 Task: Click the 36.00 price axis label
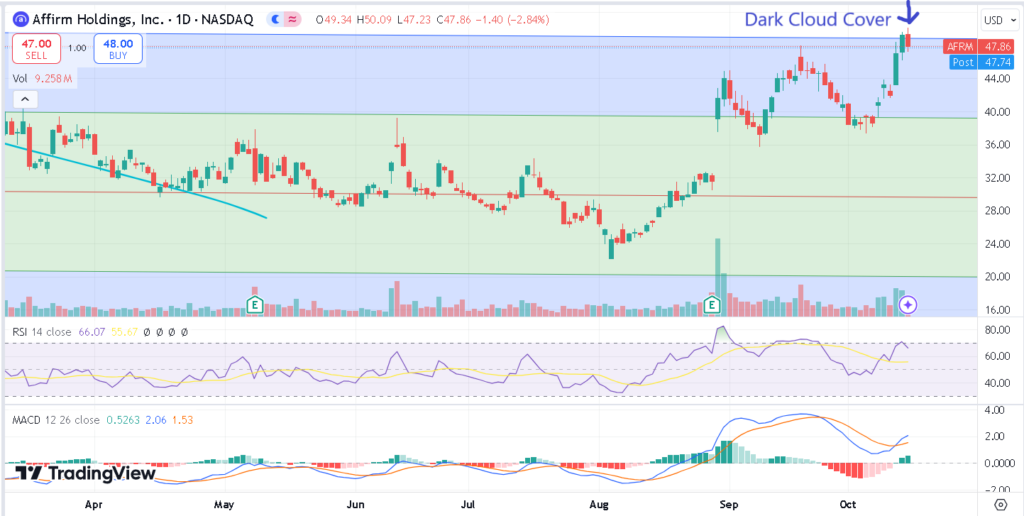(x=997, y=144)
